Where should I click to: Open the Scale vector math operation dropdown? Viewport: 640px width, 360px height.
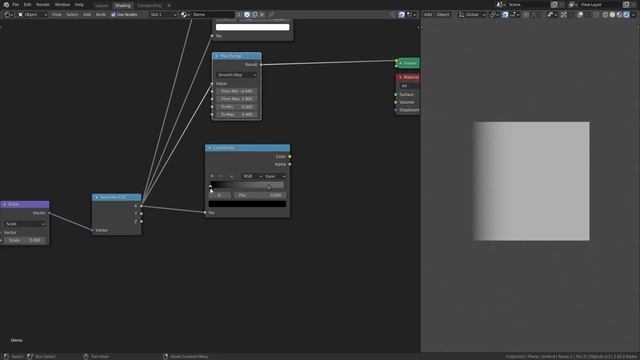point(25,224)
